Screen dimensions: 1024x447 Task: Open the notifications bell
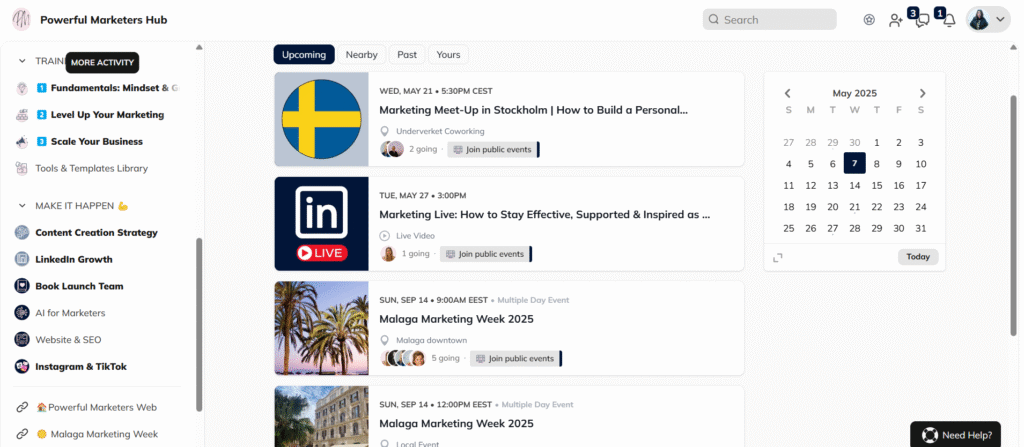[949, 20]
